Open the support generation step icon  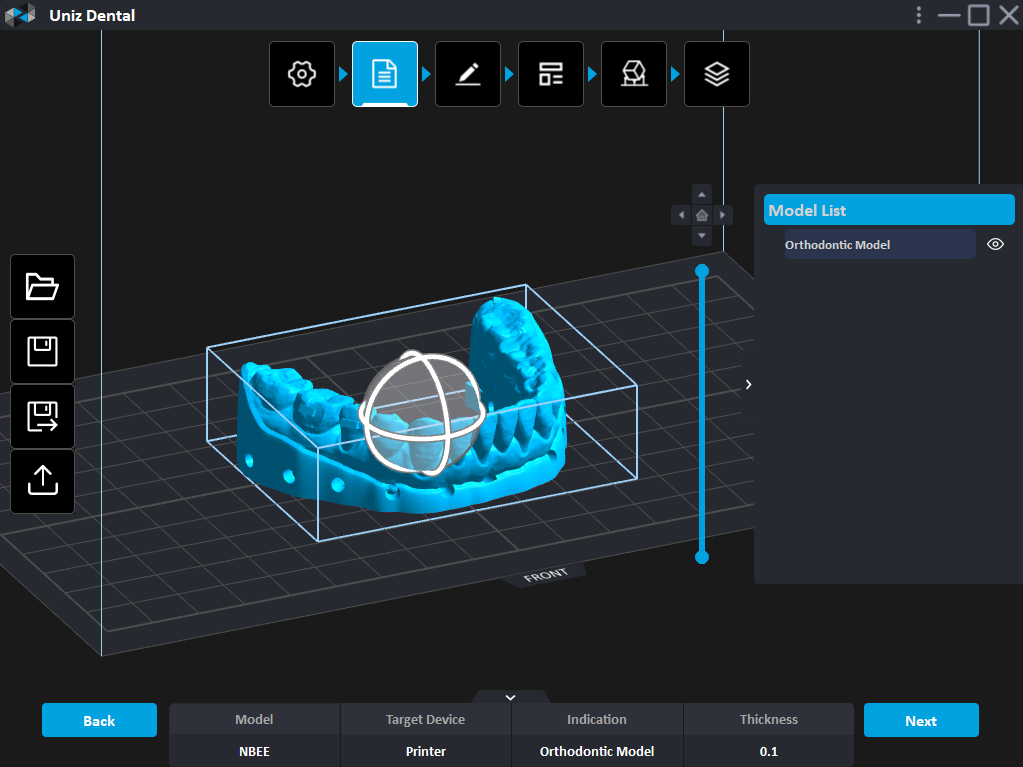click(x=634, y=74)
